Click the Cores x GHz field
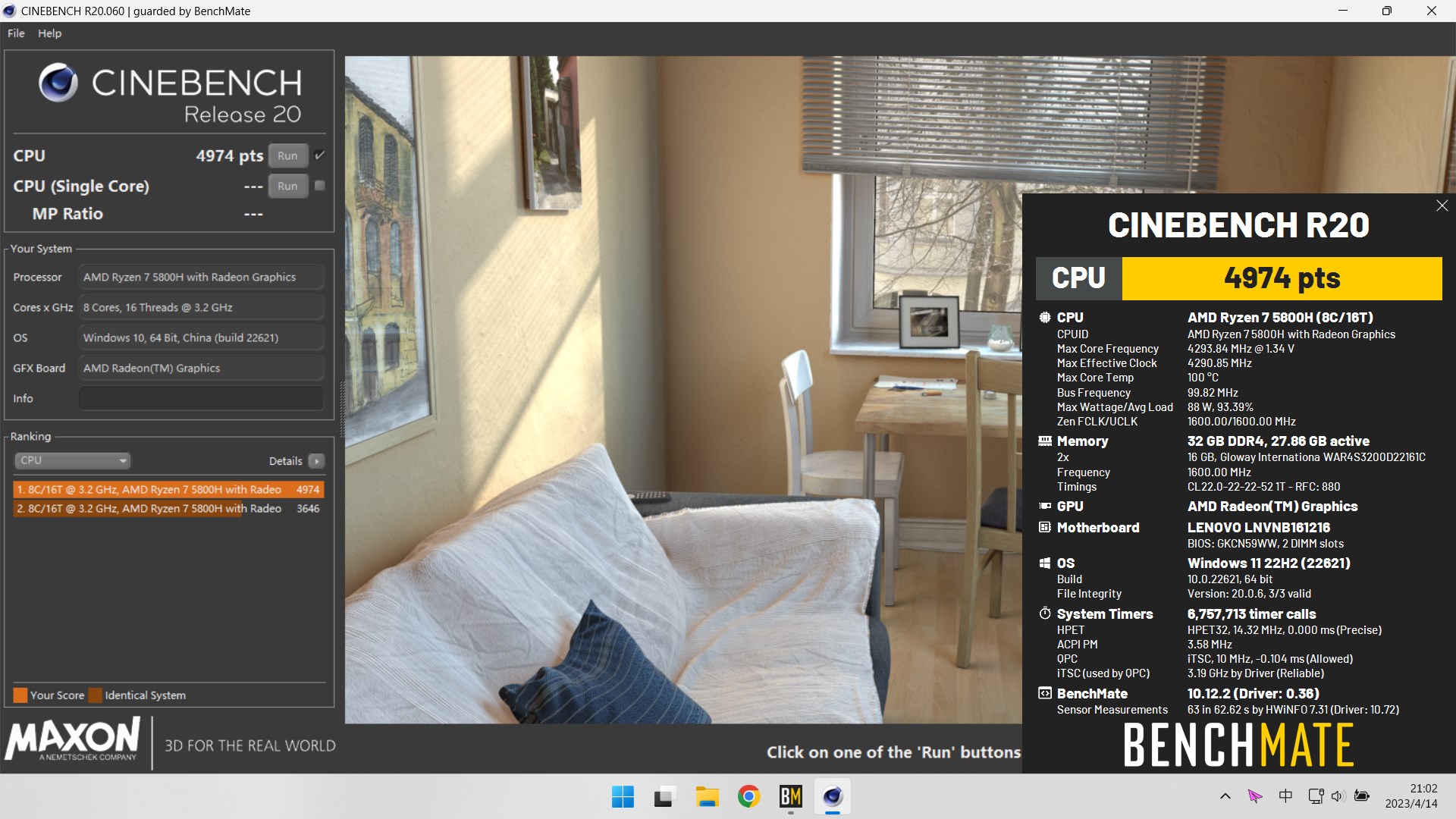This screenshot has width=1456, height=819. pyautogui.click(x=201, y=307)
